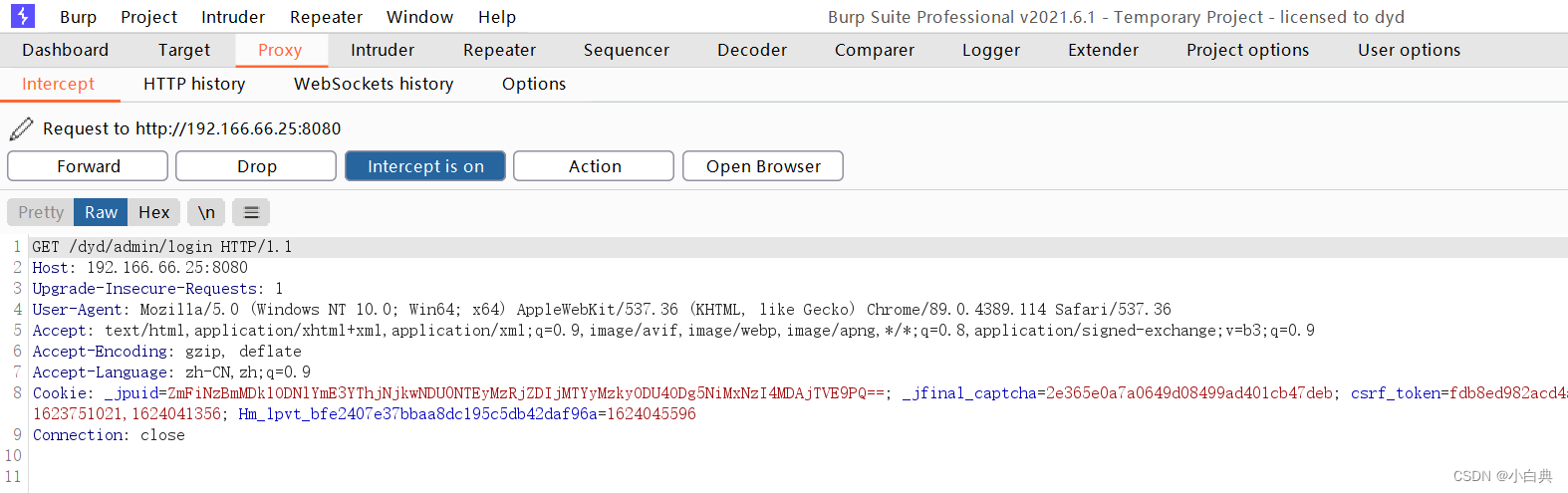The image size is (1568, 493).
Task: Open the User options tab
Action: [1409, 50]
